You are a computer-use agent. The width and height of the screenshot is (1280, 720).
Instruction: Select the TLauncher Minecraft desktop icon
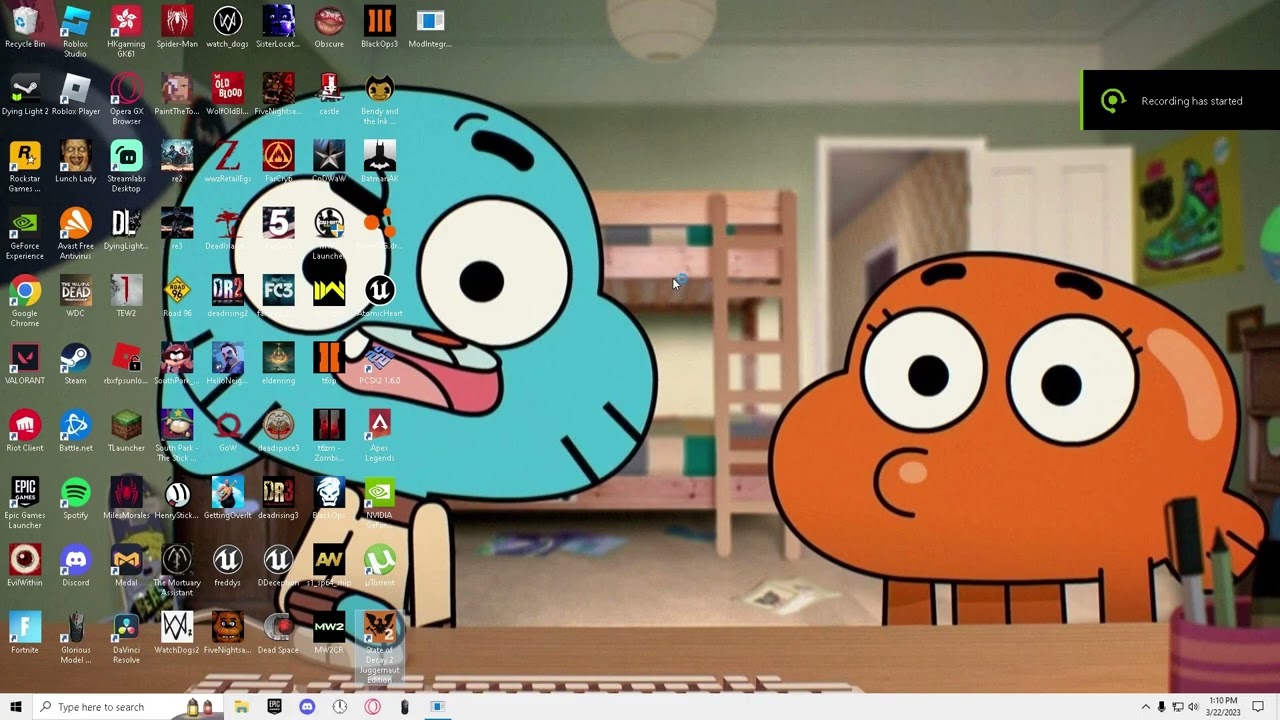click(x=126, y=430)
